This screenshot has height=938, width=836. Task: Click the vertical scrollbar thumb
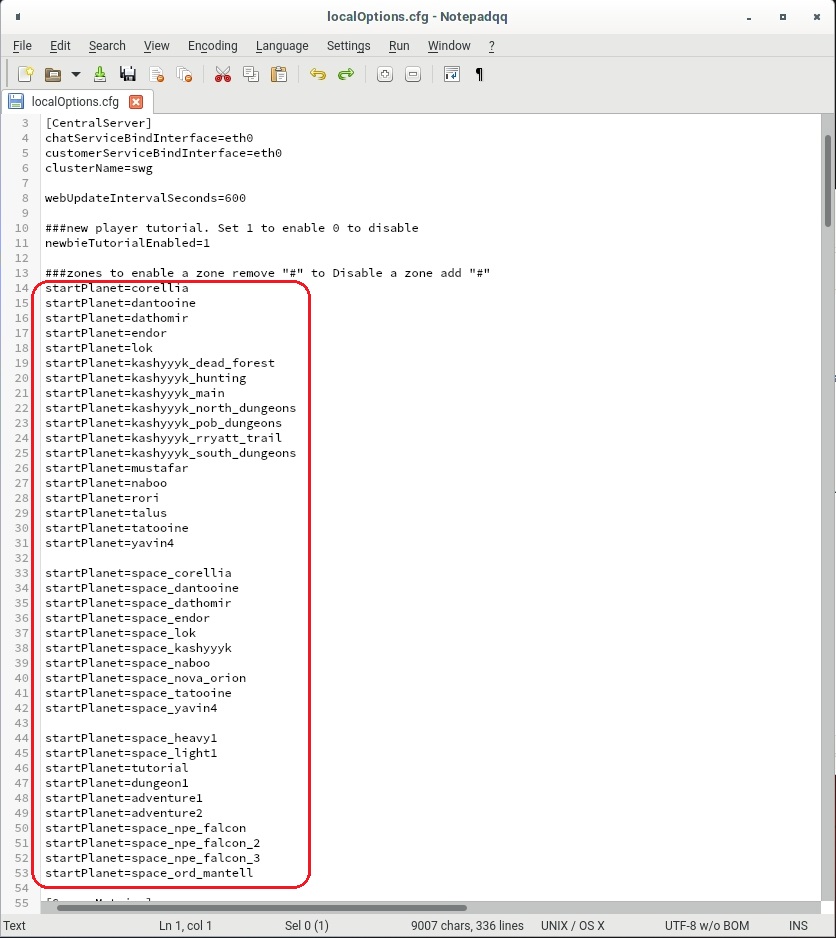pos(828,181)
